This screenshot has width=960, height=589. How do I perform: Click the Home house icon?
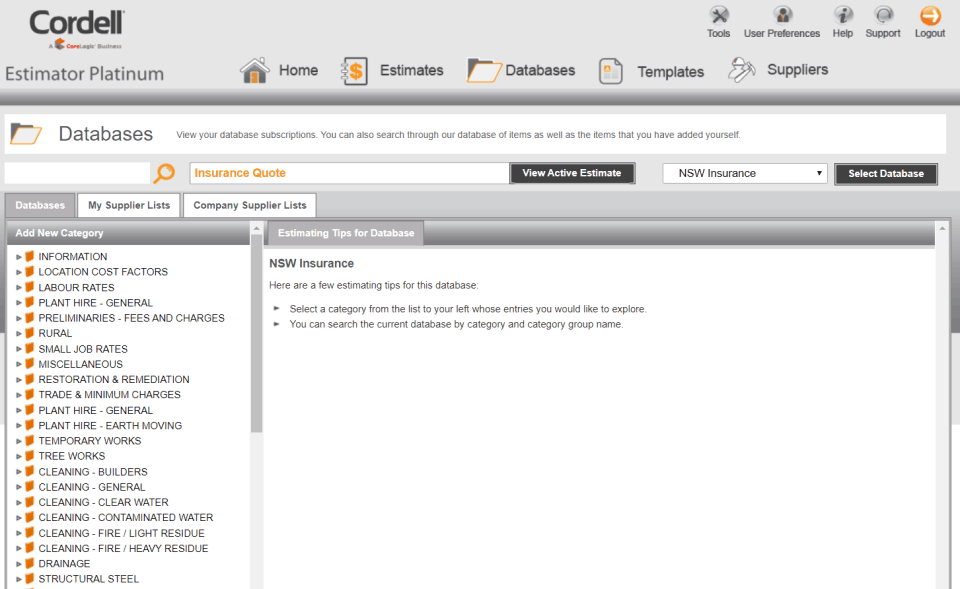click(x=255, y=70)
